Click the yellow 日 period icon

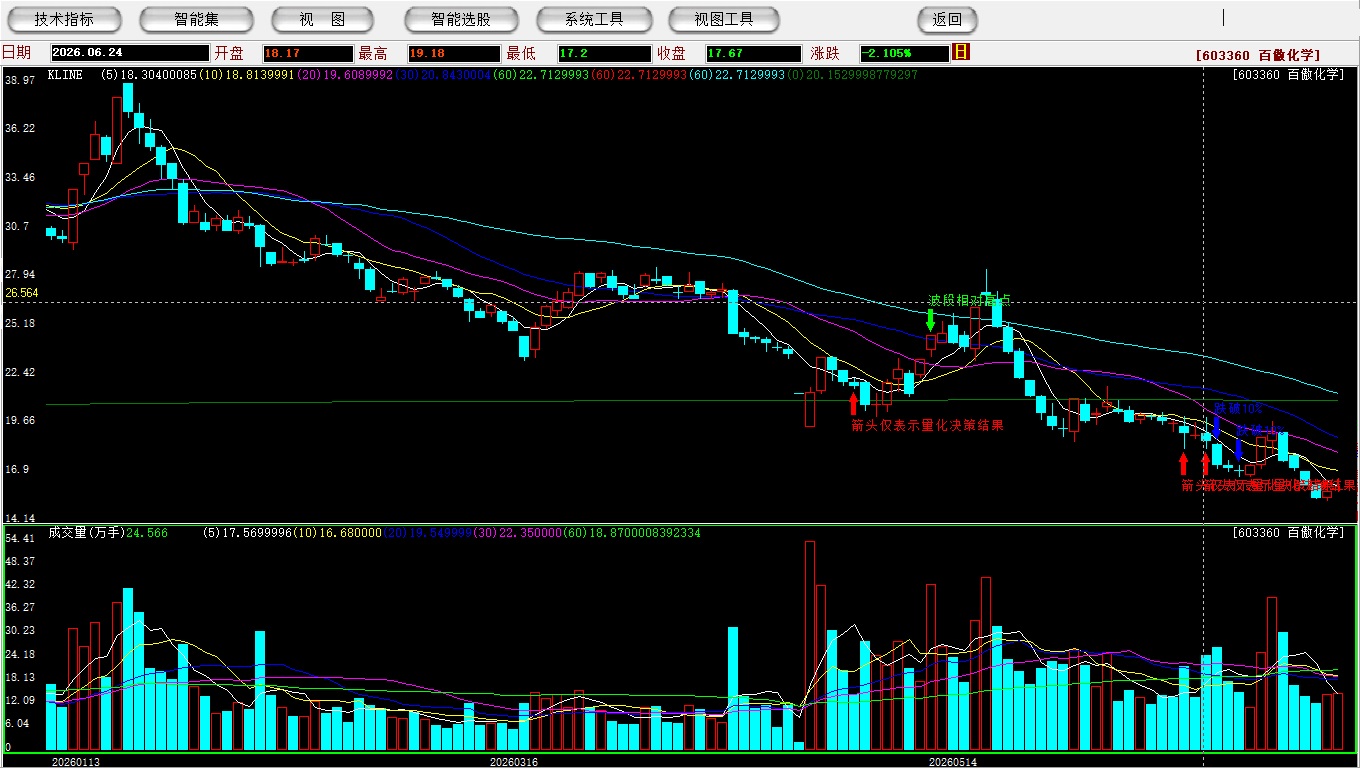(961, 52)
